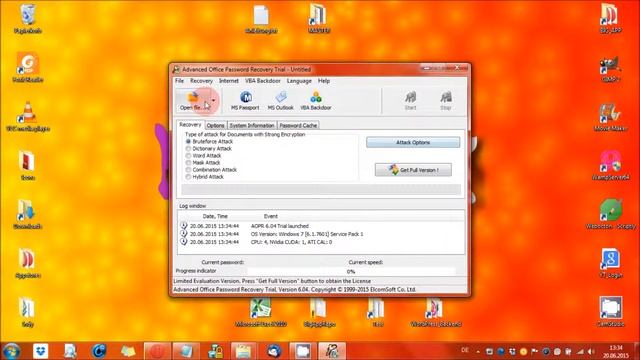Show hidden system tray icons arrow
640x360 pixels.
pyautogui.click(x=478, y=351)
